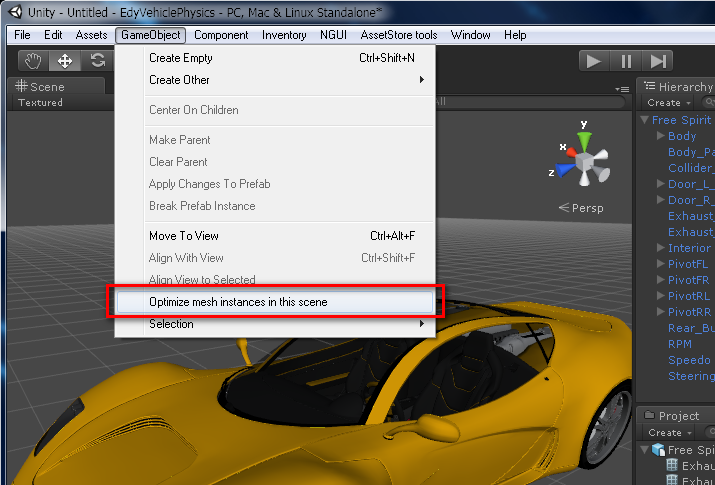Click the green Y axis cone

click(x=584, y=140)
